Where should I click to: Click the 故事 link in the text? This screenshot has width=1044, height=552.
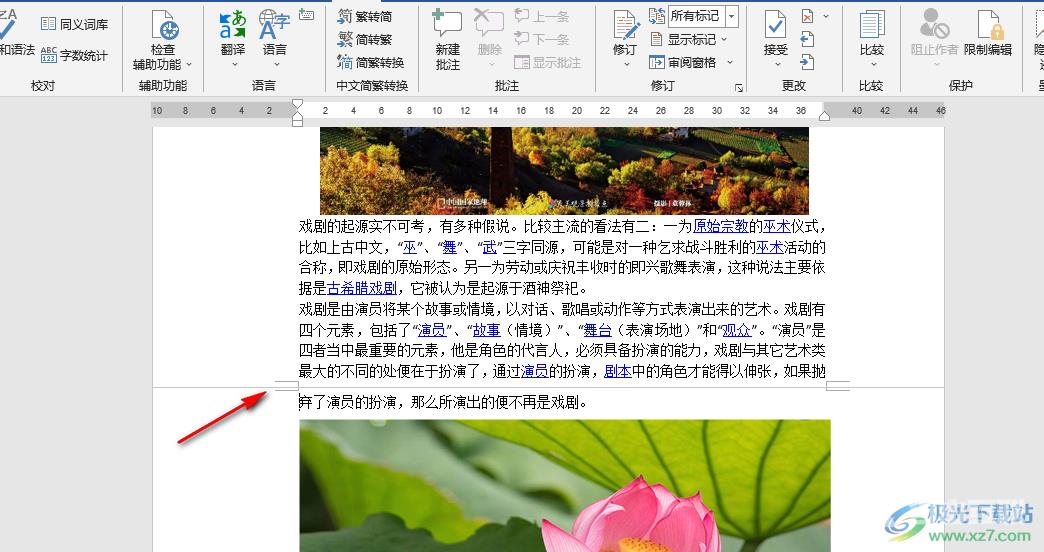coord(486,330)
